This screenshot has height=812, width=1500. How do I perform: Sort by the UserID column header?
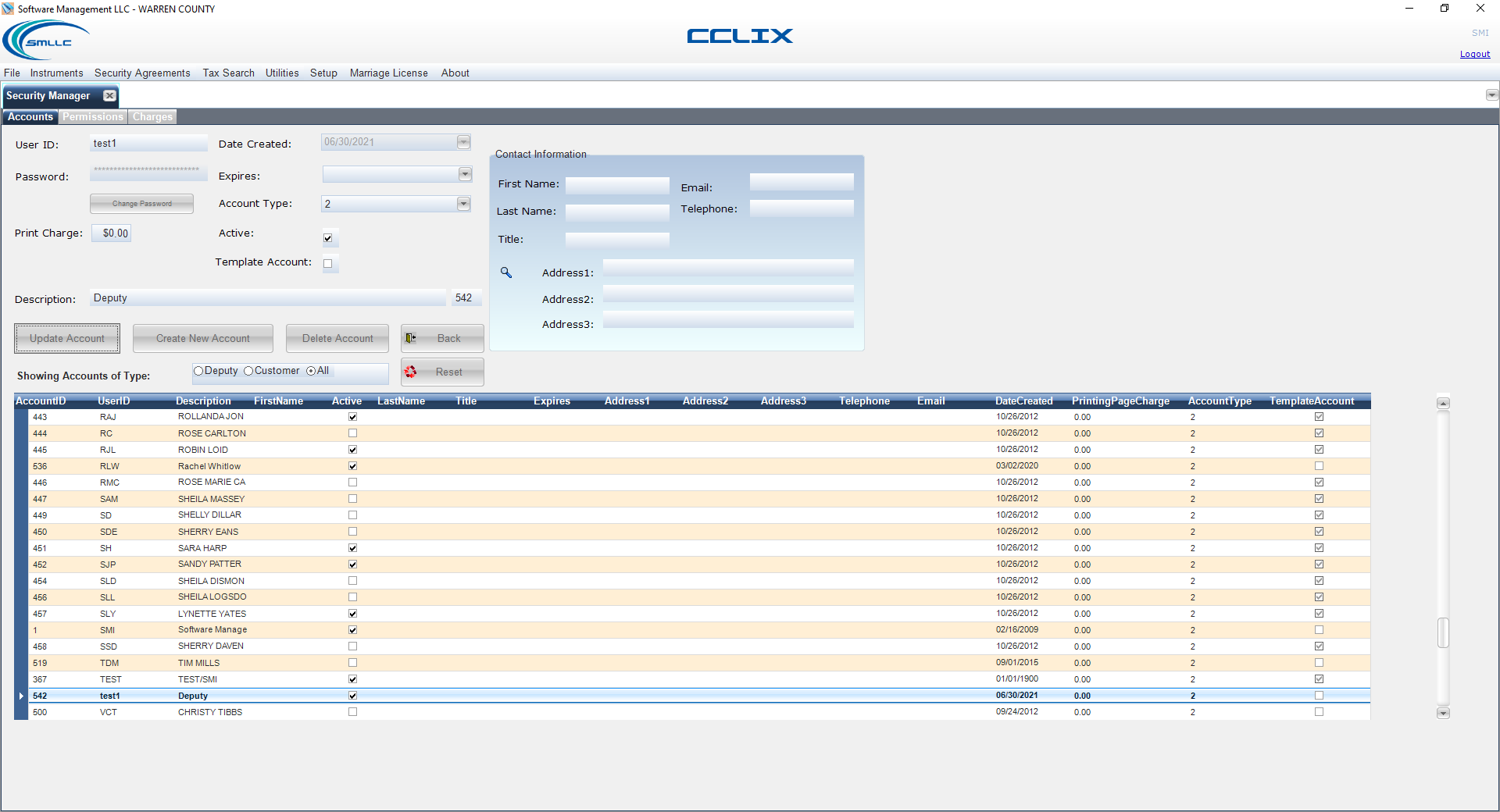pos(114,401)
